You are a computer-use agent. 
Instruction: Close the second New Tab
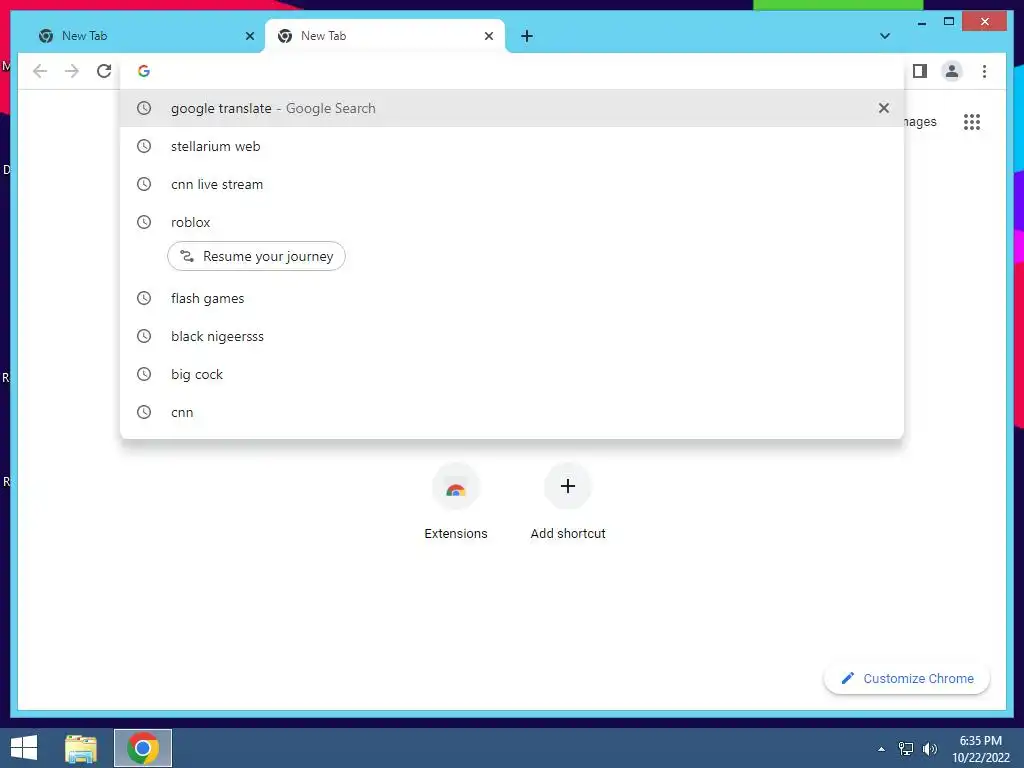[488, 36]
